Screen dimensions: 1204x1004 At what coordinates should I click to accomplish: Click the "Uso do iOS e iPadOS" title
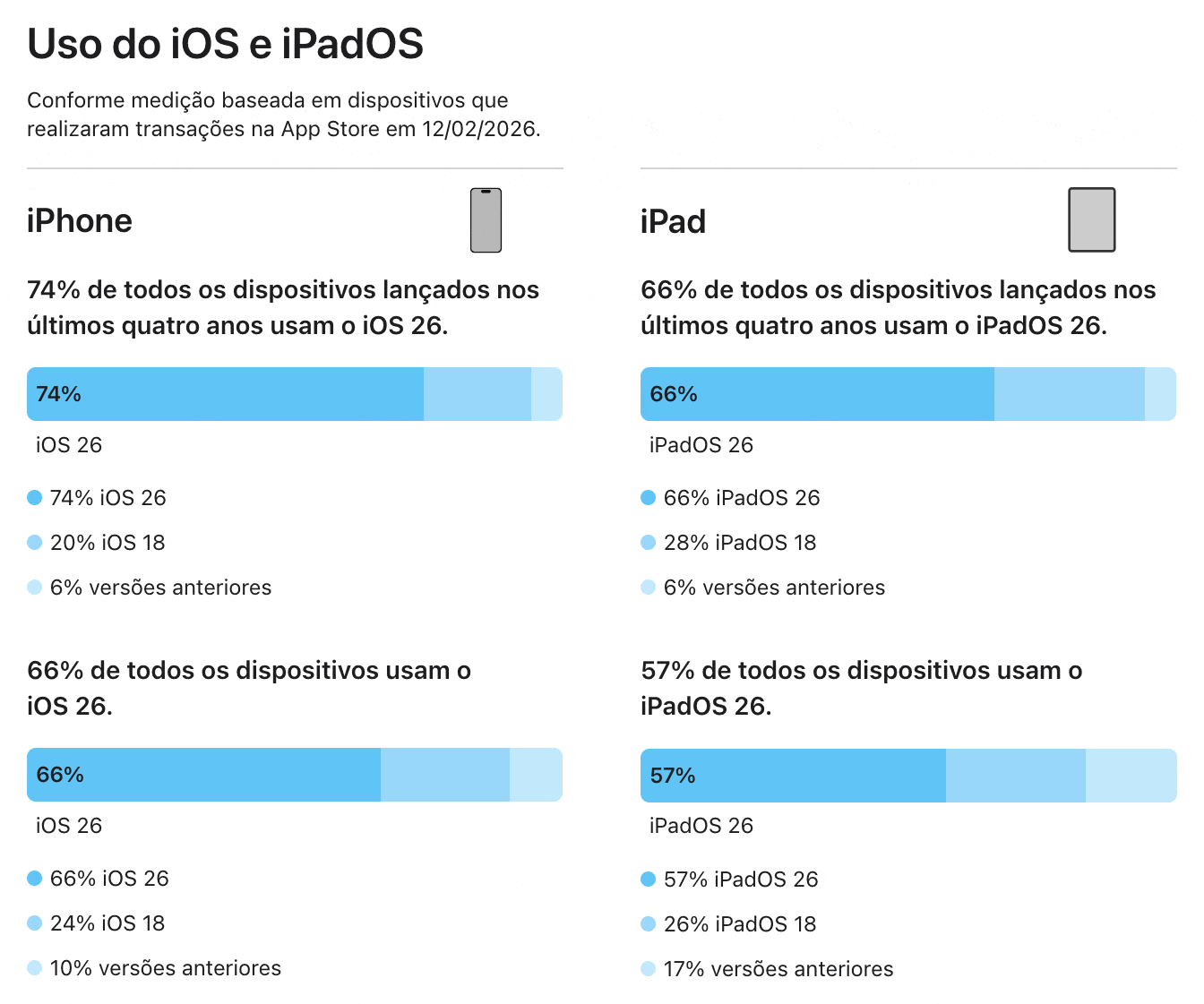pos(225,44)
